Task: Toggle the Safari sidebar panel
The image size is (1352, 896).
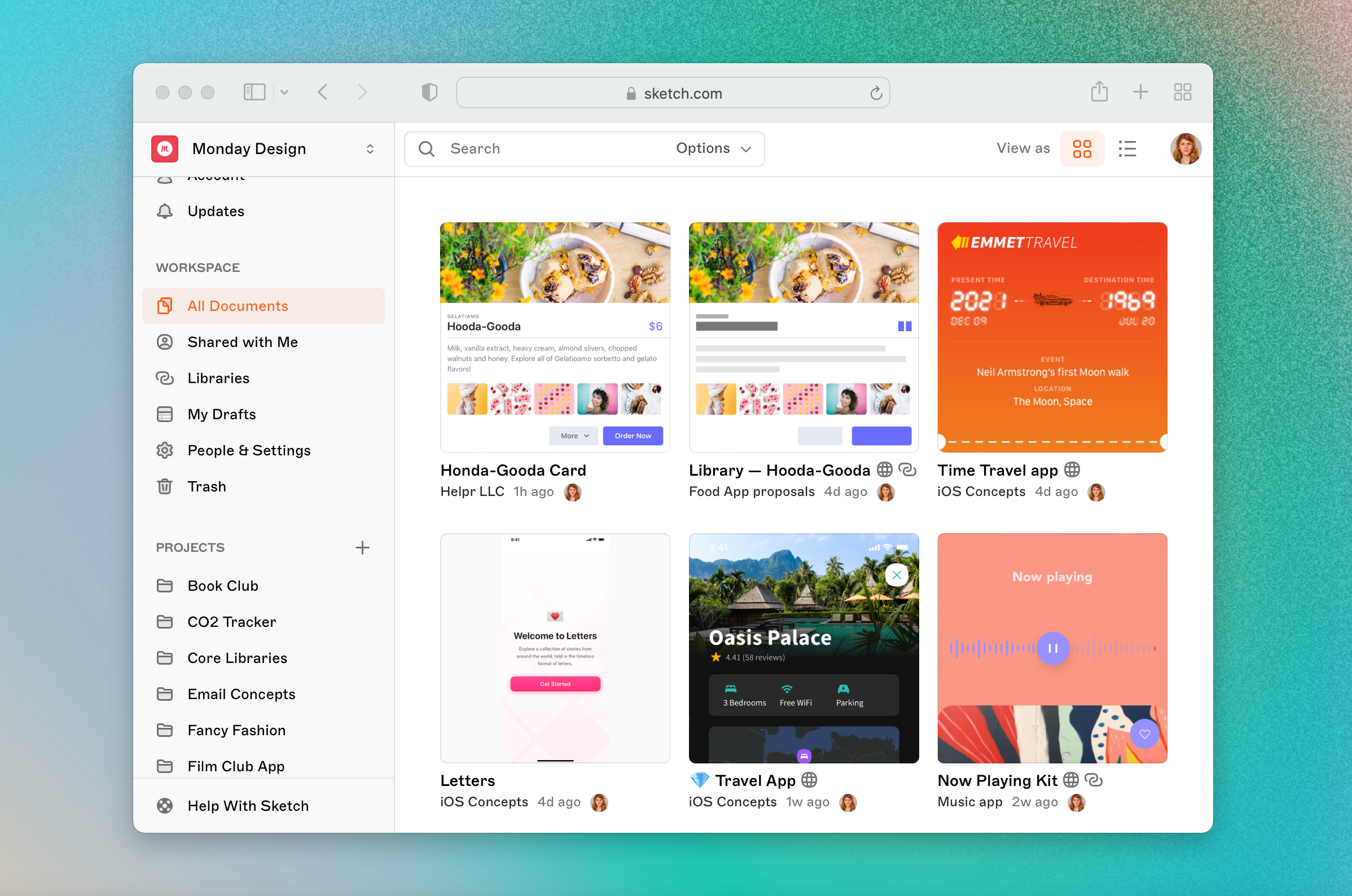Action: click(x=254, y=92)
